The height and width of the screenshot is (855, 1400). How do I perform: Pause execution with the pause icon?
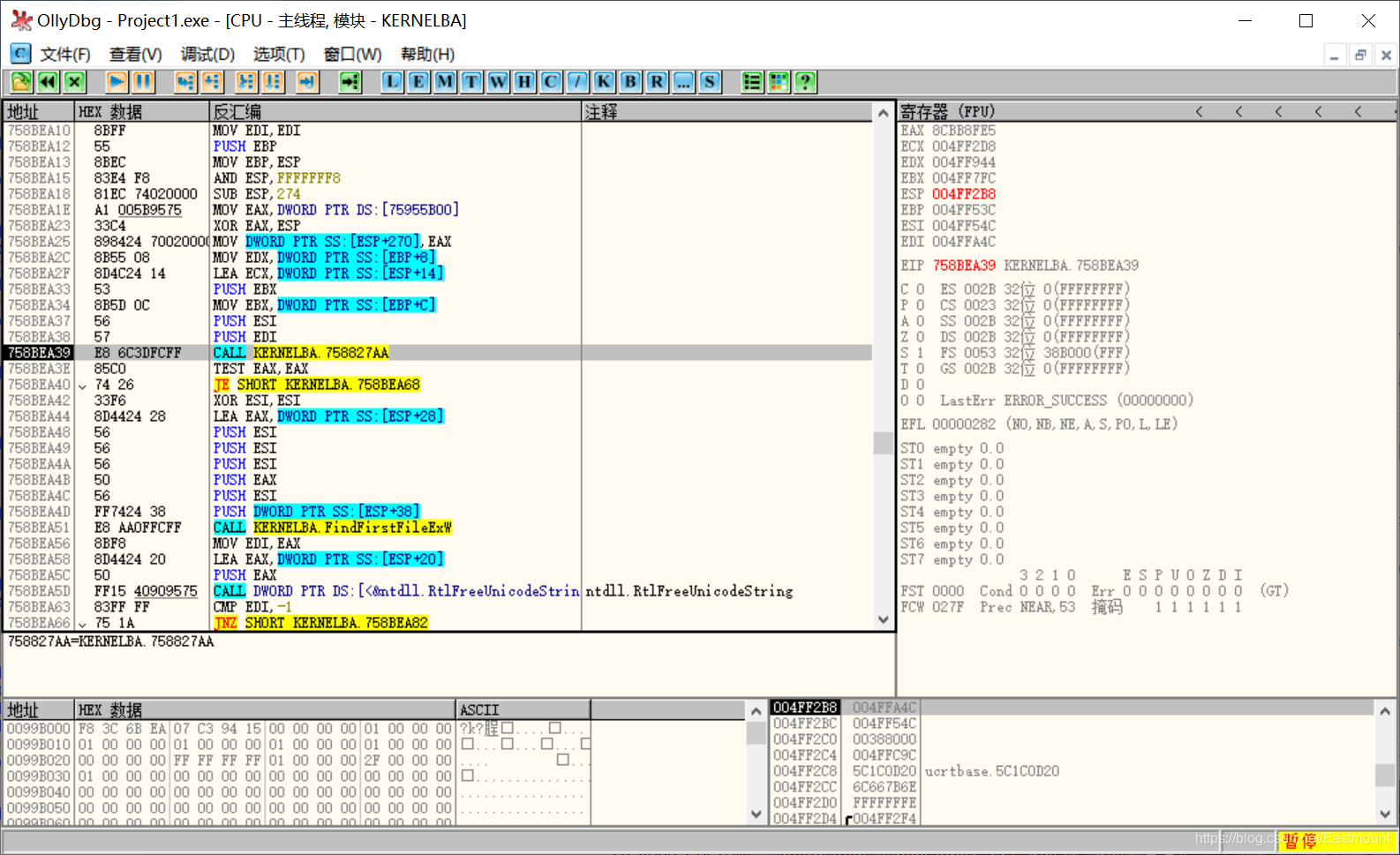point(143,82)
